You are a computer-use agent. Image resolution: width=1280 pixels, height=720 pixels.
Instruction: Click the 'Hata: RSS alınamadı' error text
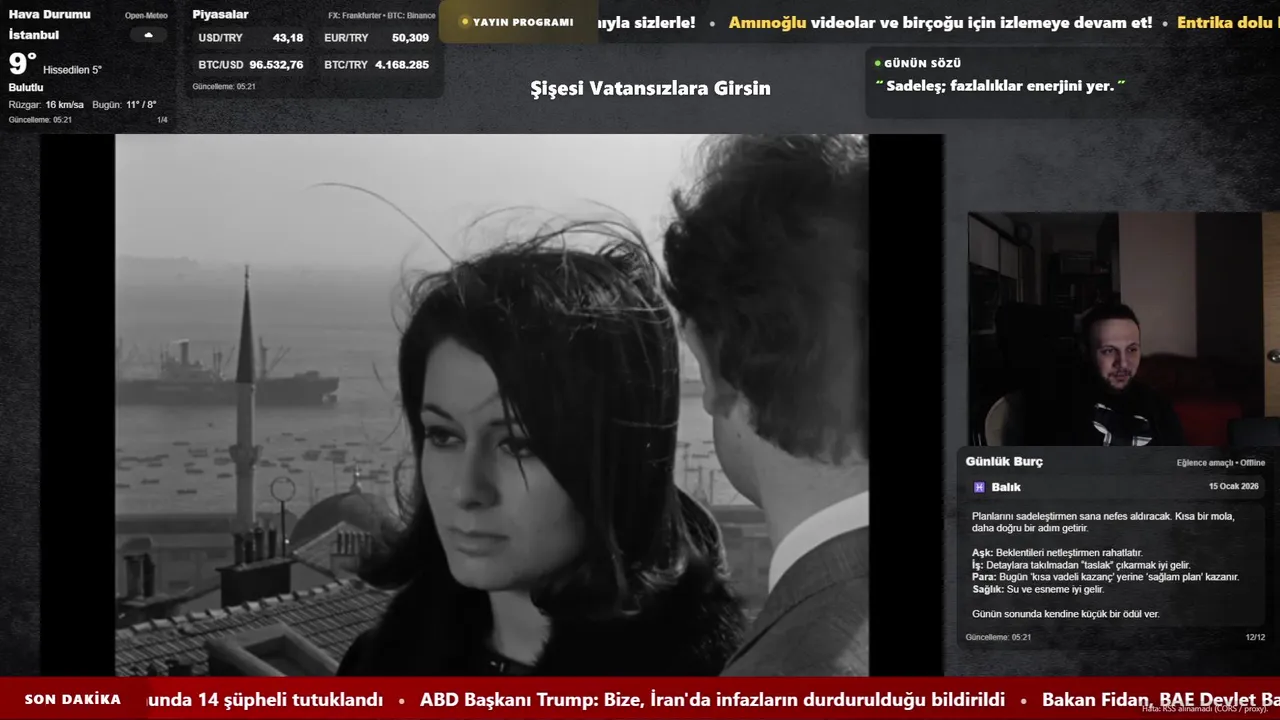pos(1205,708)
